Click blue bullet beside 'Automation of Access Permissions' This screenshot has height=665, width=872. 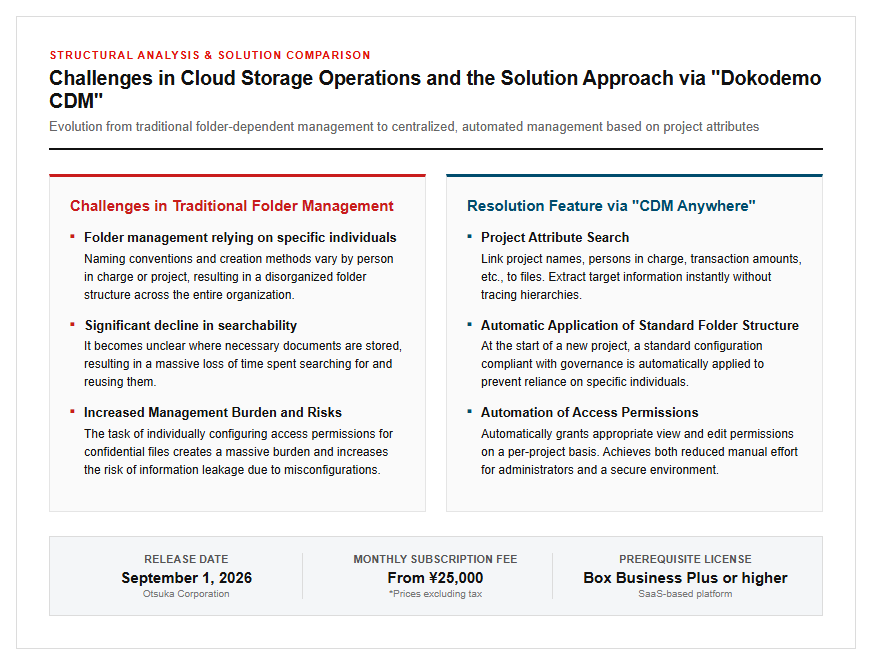coord(469,411)
